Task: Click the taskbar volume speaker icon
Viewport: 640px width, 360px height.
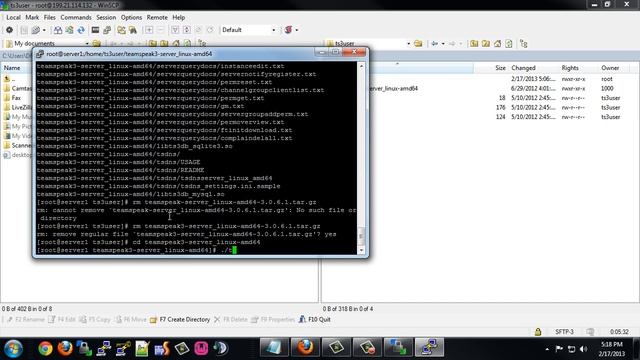Action: click(x=584, y=349)
